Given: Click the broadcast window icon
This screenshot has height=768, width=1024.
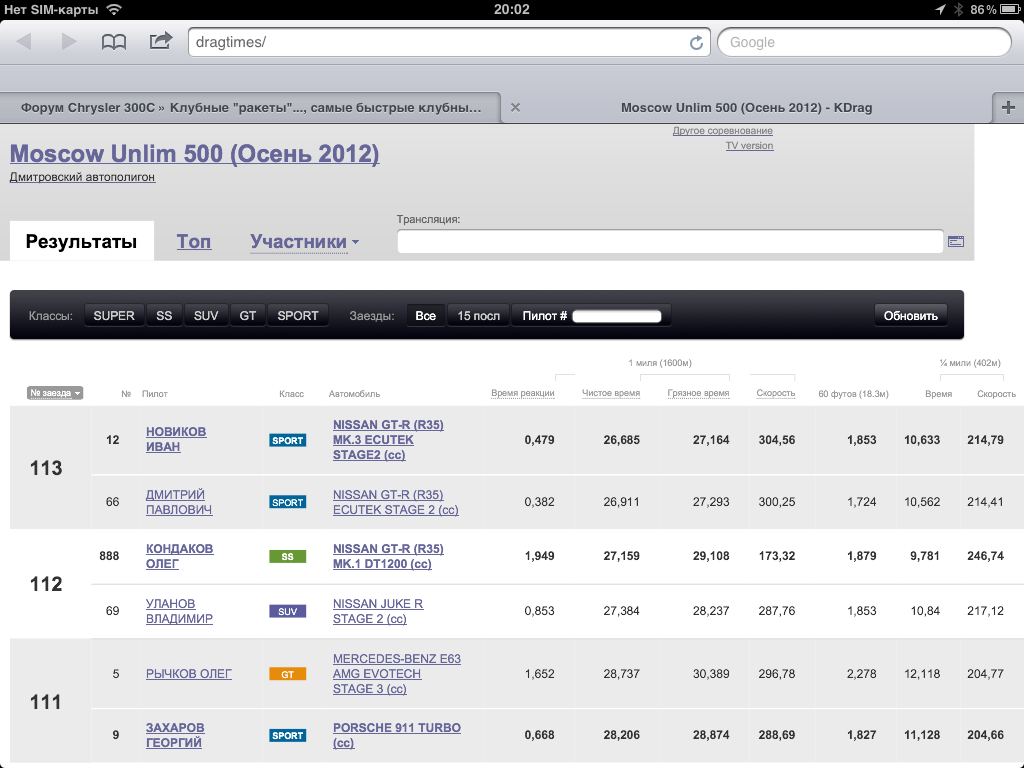Looking at the screenshot, I should point(956,242).
